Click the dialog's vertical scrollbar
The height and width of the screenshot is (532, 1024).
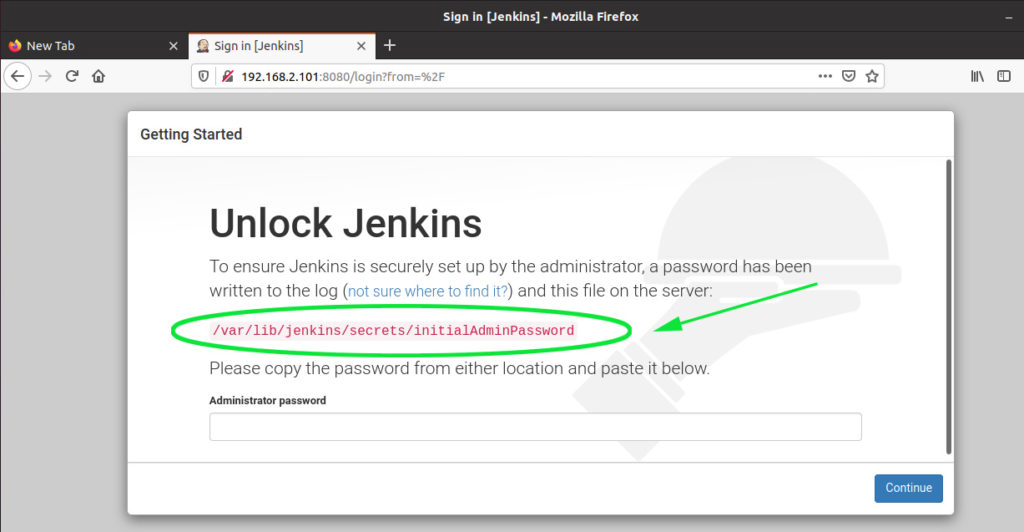click(949, 307)
